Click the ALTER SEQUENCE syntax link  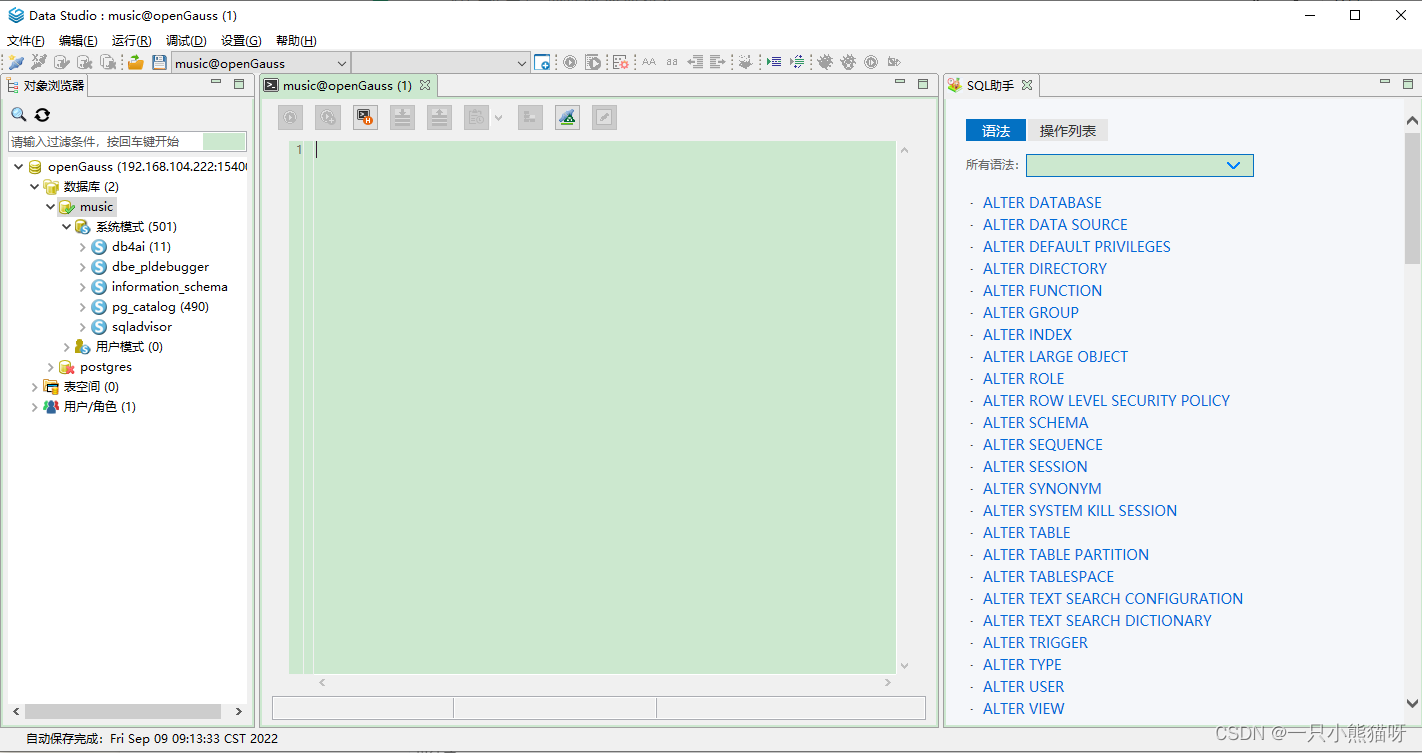1042,445
